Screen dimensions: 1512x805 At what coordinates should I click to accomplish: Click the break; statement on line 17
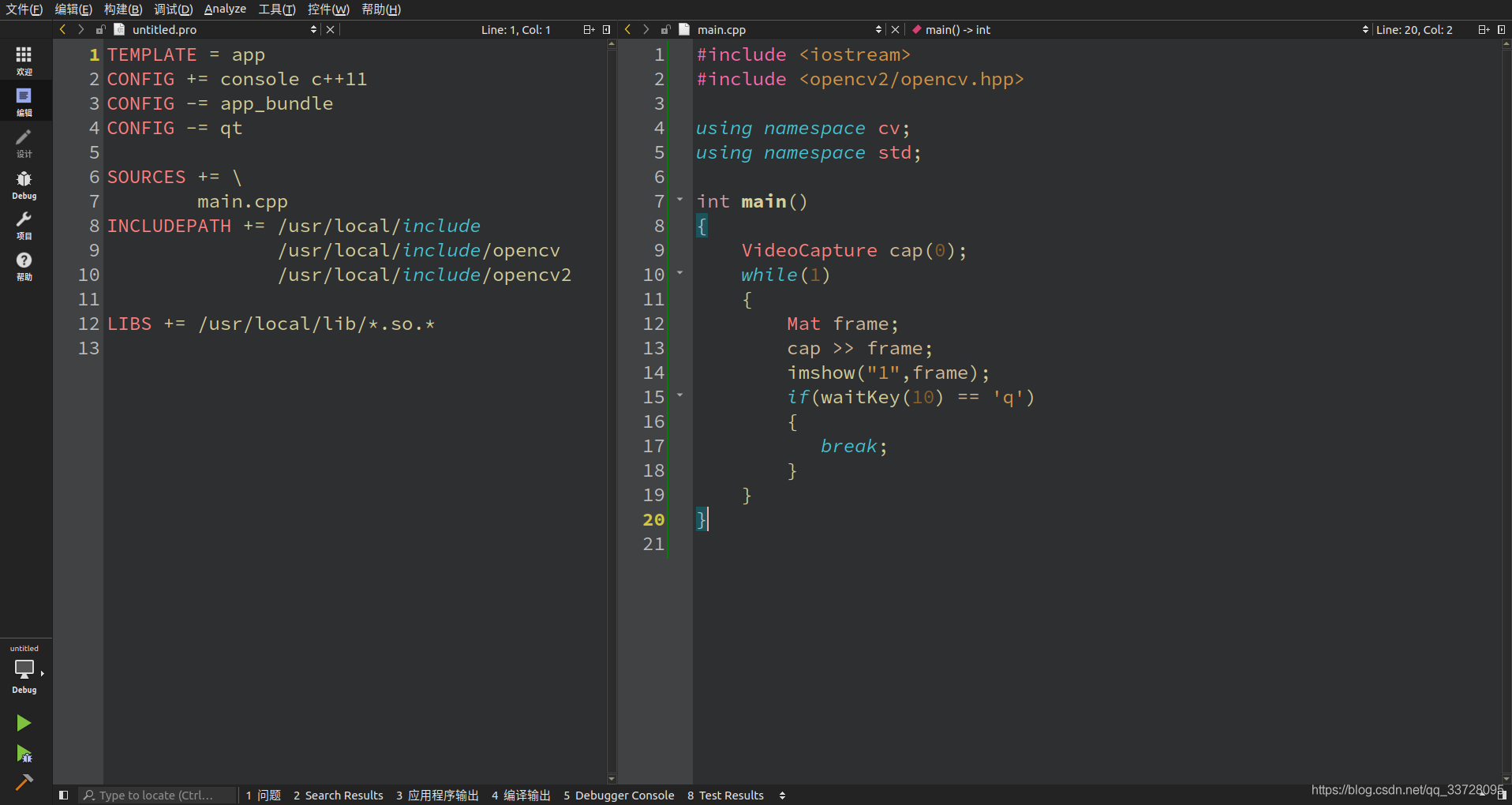pos(854,446)
